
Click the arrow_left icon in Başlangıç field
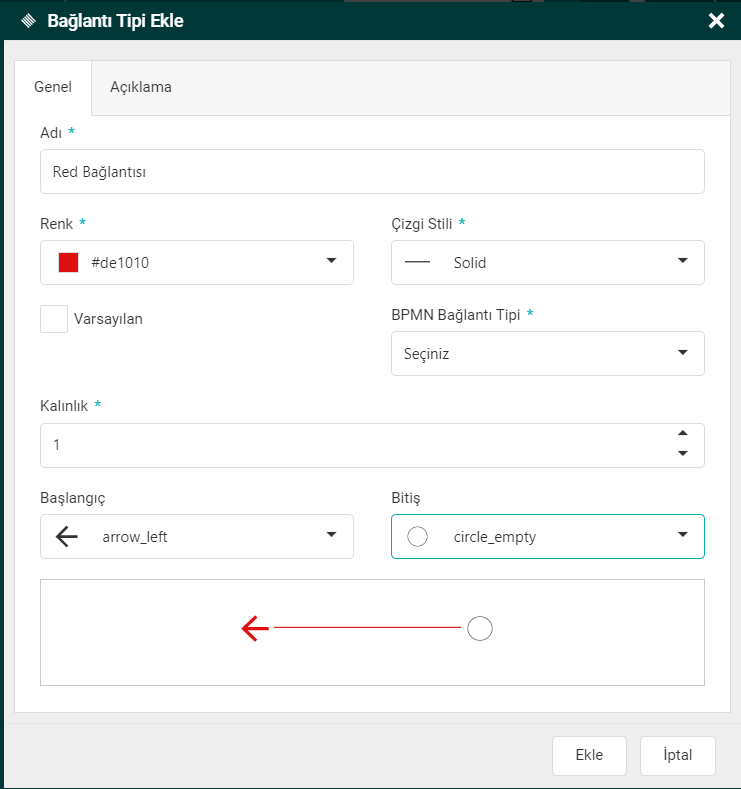click(67, 537)
